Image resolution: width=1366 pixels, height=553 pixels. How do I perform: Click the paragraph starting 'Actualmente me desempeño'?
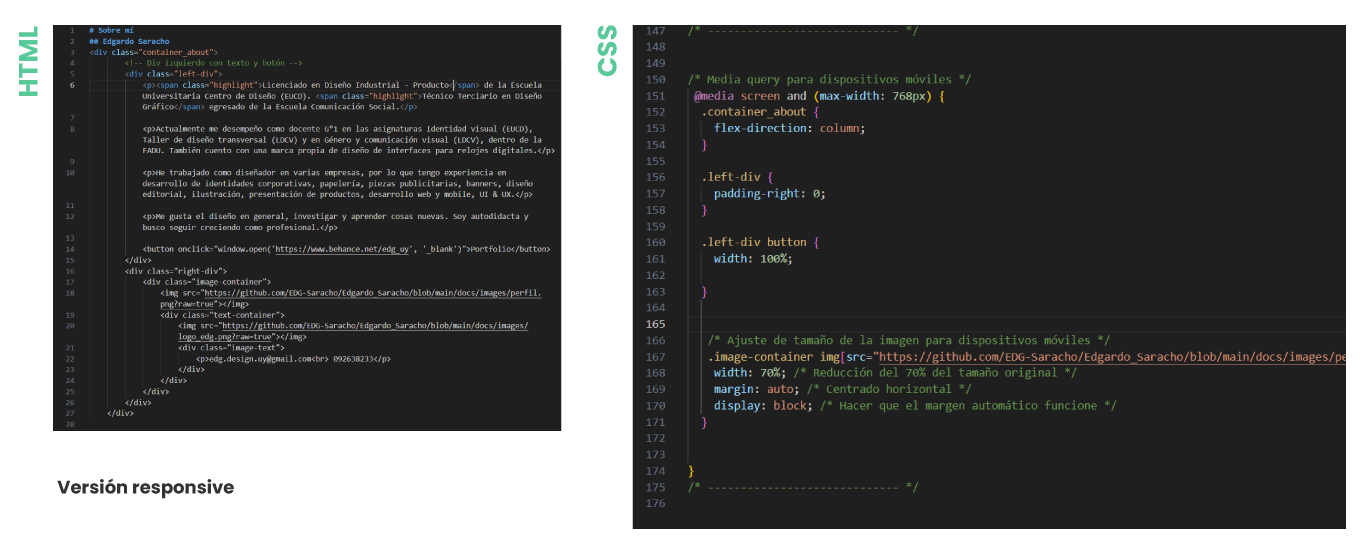[x=349, y=140]
